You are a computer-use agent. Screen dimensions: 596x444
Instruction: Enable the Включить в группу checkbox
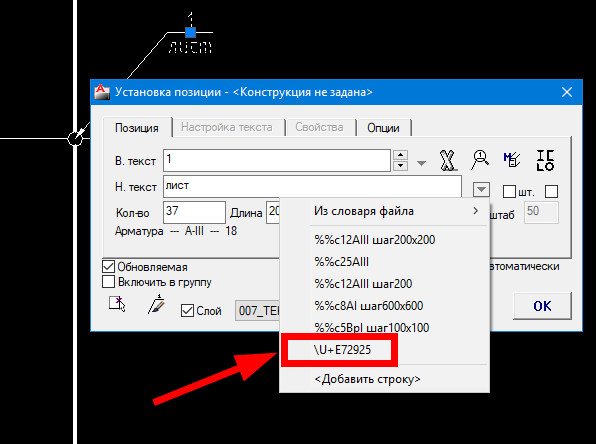(108, 282)
